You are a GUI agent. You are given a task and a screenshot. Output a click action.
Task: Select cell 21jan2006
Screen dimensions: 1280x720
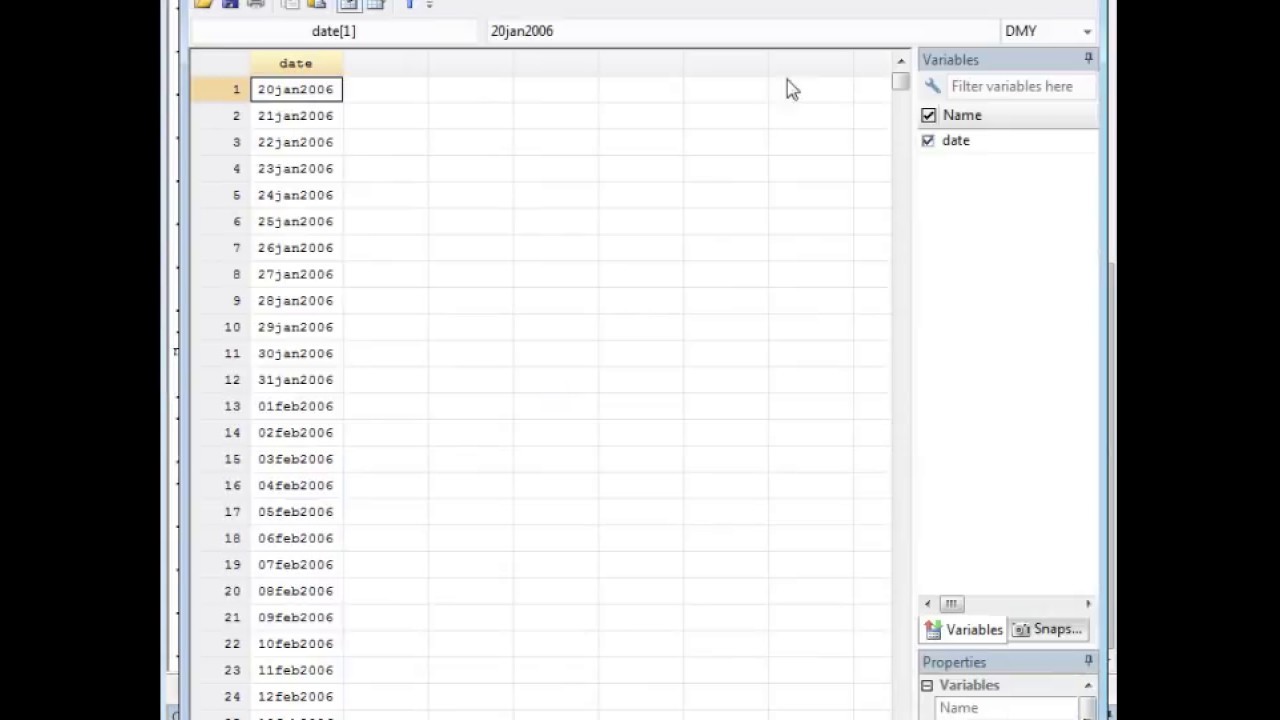click(296, 116)
